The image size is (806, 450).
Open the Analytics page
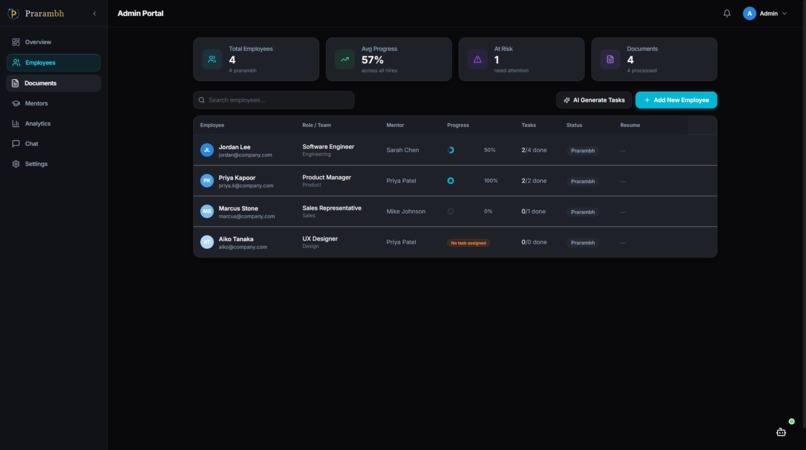click(x=53, y=123)
